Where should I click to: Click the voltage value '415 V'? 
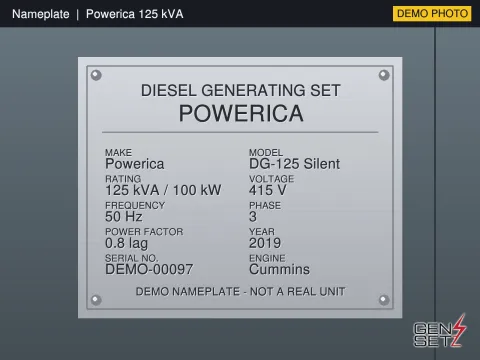268,190
